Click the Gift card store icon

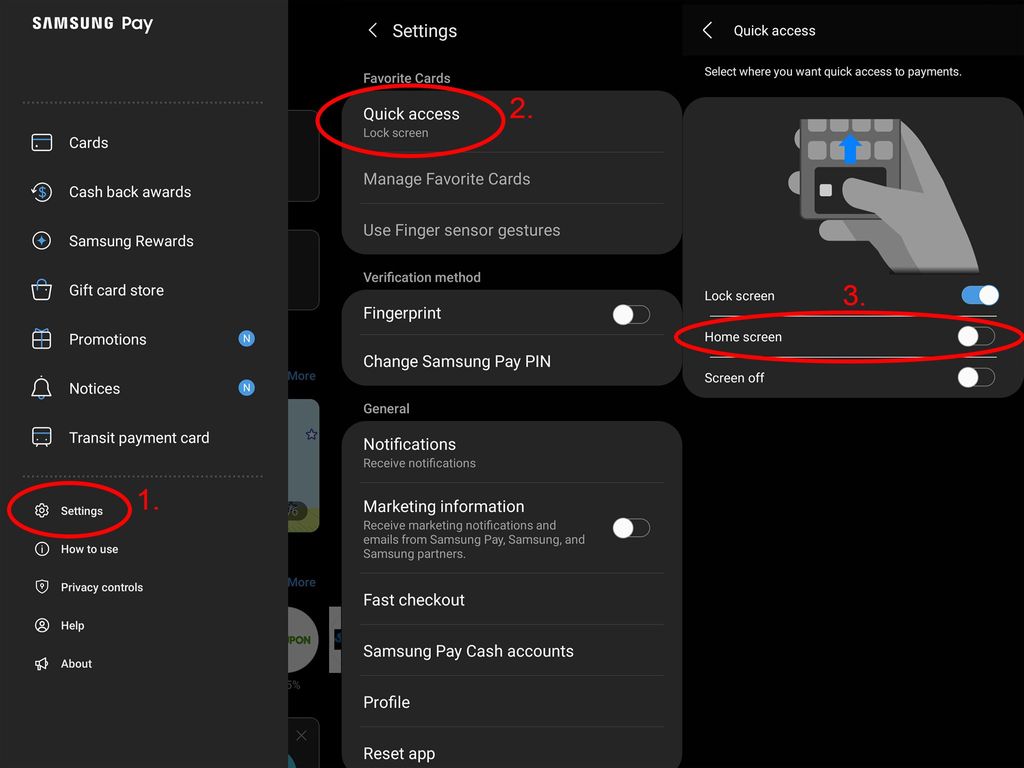[41, 289]
